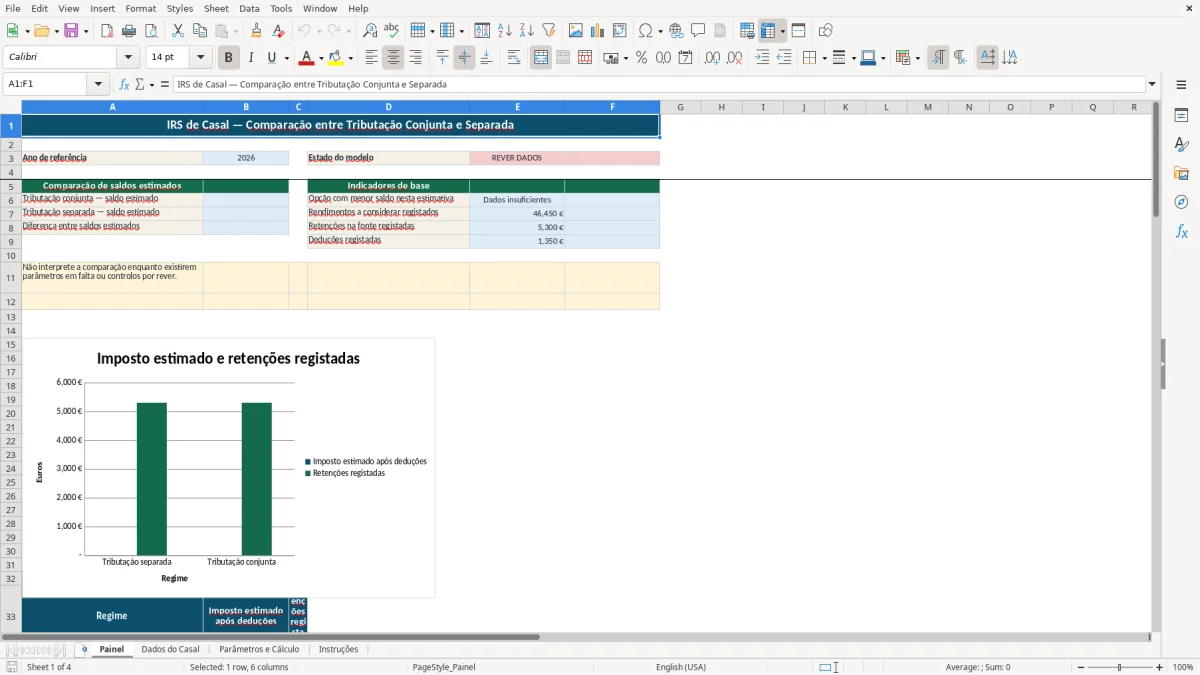1200x675 pixels.
Task: Expand the Name Box dropdown
Action: (x=98, y=84)
